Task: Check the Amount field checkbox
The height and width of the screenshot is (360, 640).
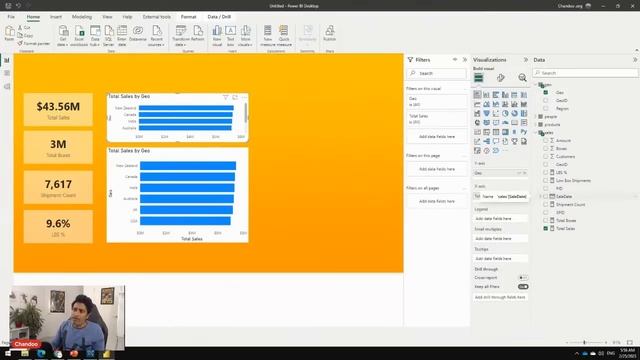Action: pos(546,140)
